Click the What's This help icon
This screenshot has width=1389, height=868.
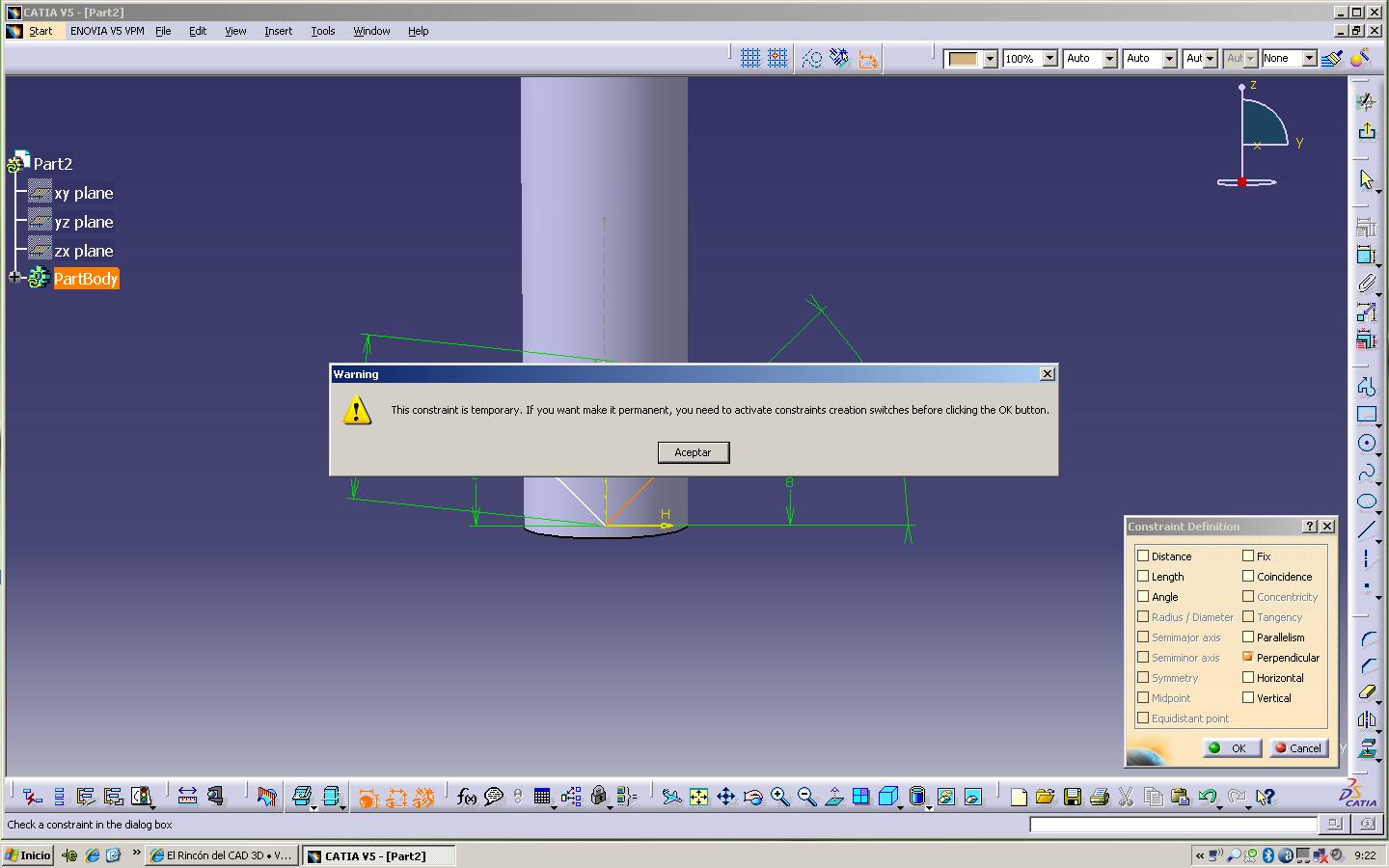(x=1266, y=797)
